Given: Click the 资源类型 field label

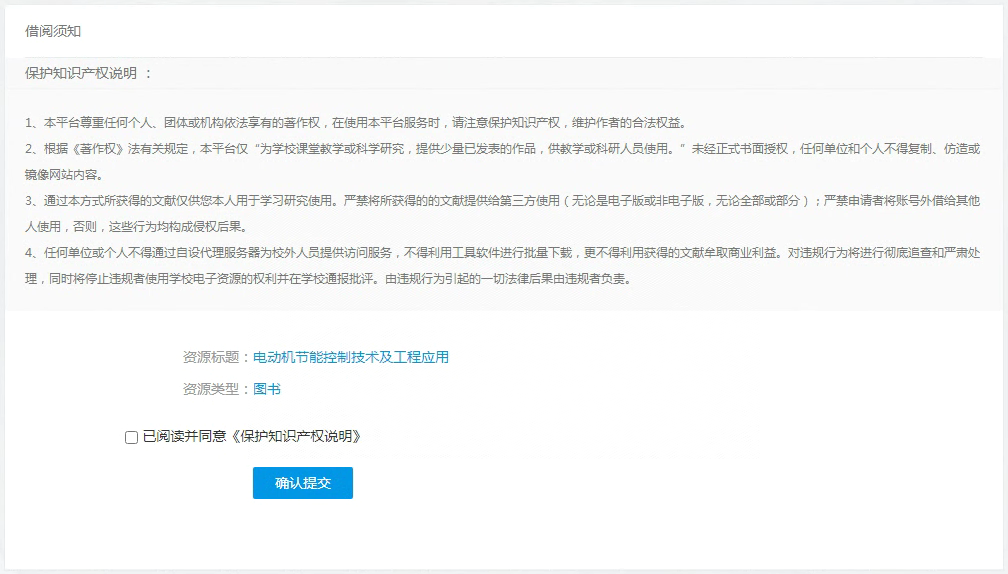Looking at the screenshot, I should 211,389.
